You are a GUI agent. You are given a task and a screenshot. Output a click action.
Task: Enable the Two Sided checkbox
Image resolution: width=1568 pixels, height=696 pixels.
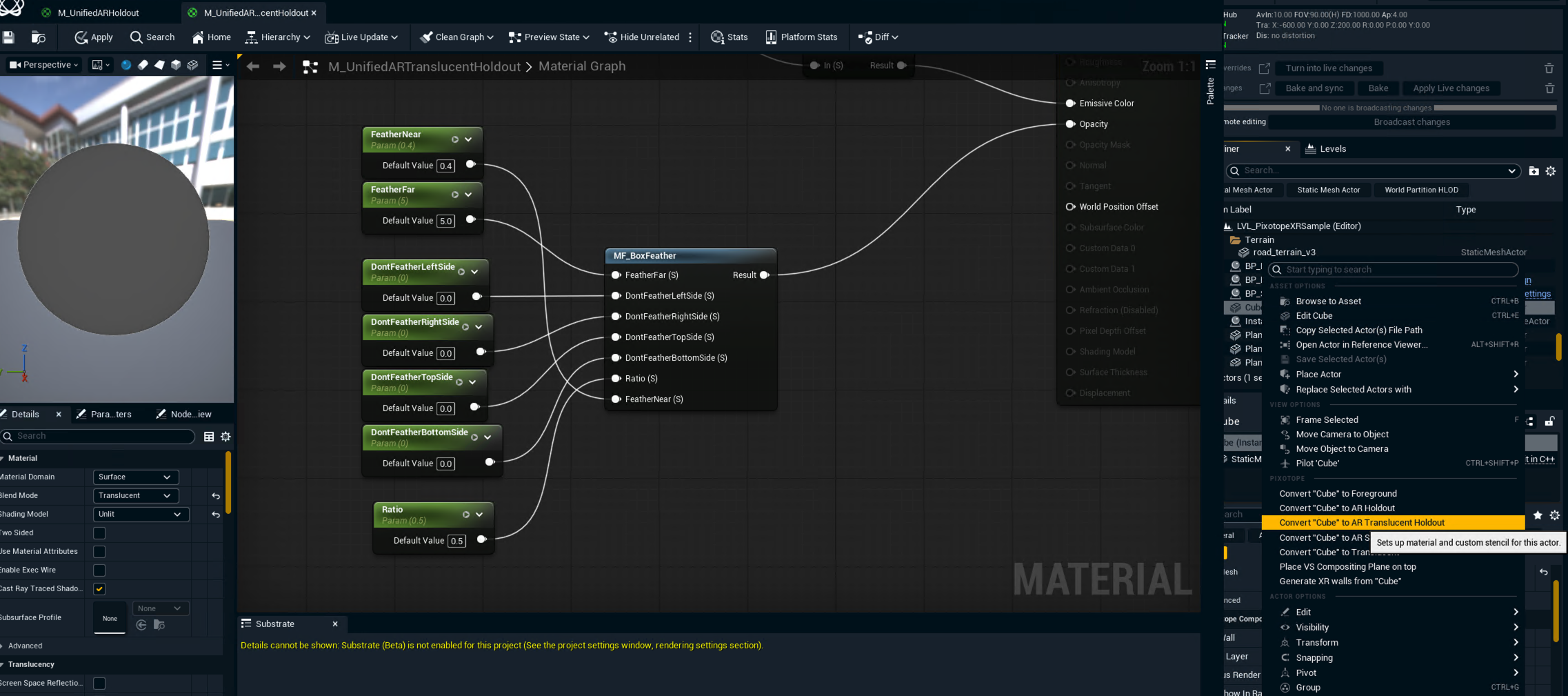point(99,533)
